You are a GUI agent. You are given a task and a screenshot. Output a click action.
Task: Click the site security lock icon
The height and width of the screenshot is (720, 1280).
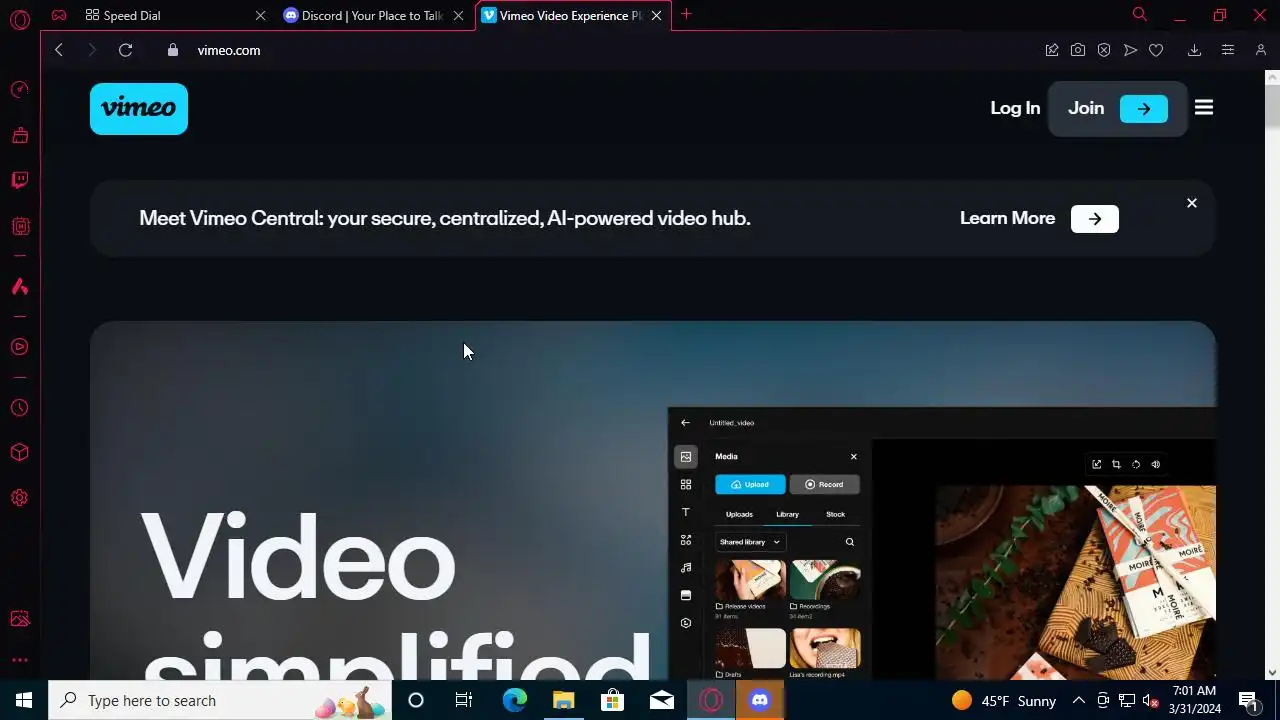point(173,50)
